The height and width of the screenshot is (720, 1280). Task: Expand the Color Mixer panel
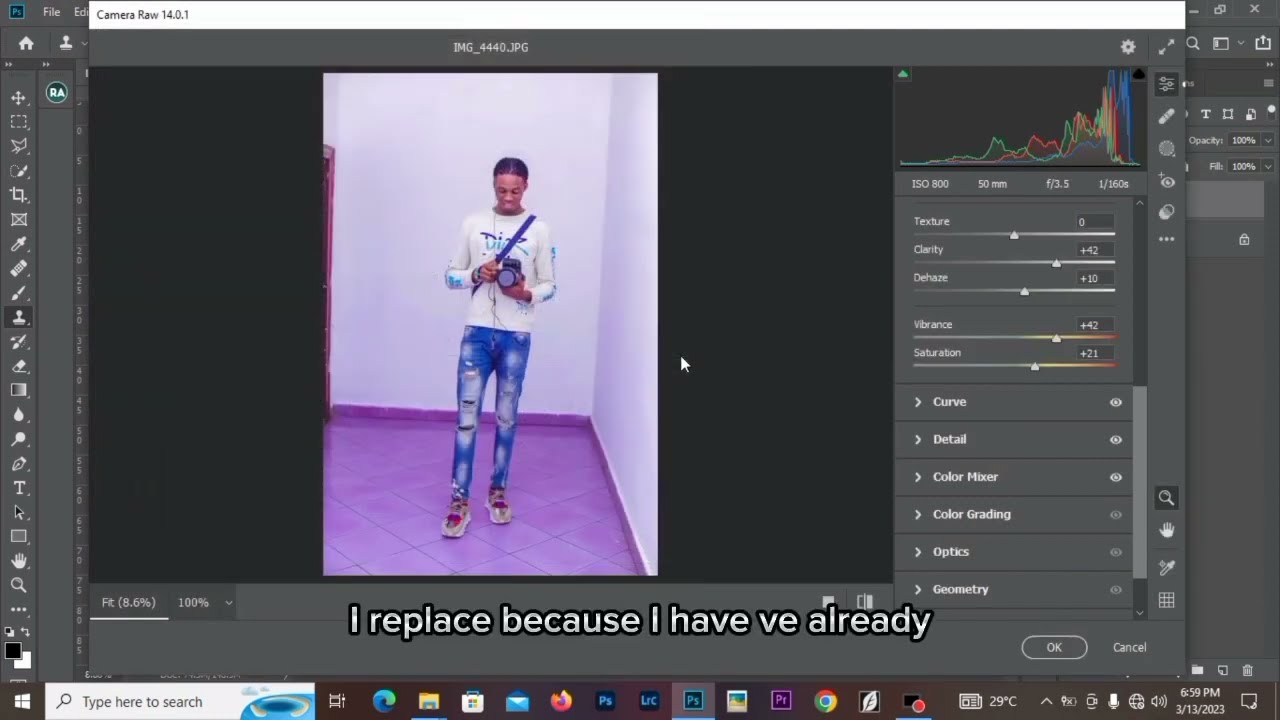pos(918,477)
